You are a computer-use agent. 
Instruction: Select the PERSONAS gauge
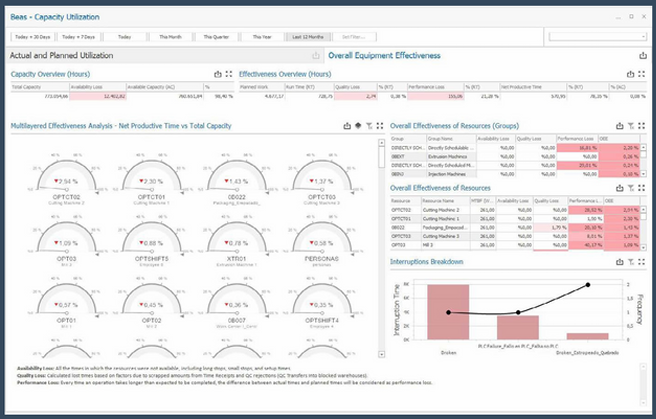click(322, 242)
